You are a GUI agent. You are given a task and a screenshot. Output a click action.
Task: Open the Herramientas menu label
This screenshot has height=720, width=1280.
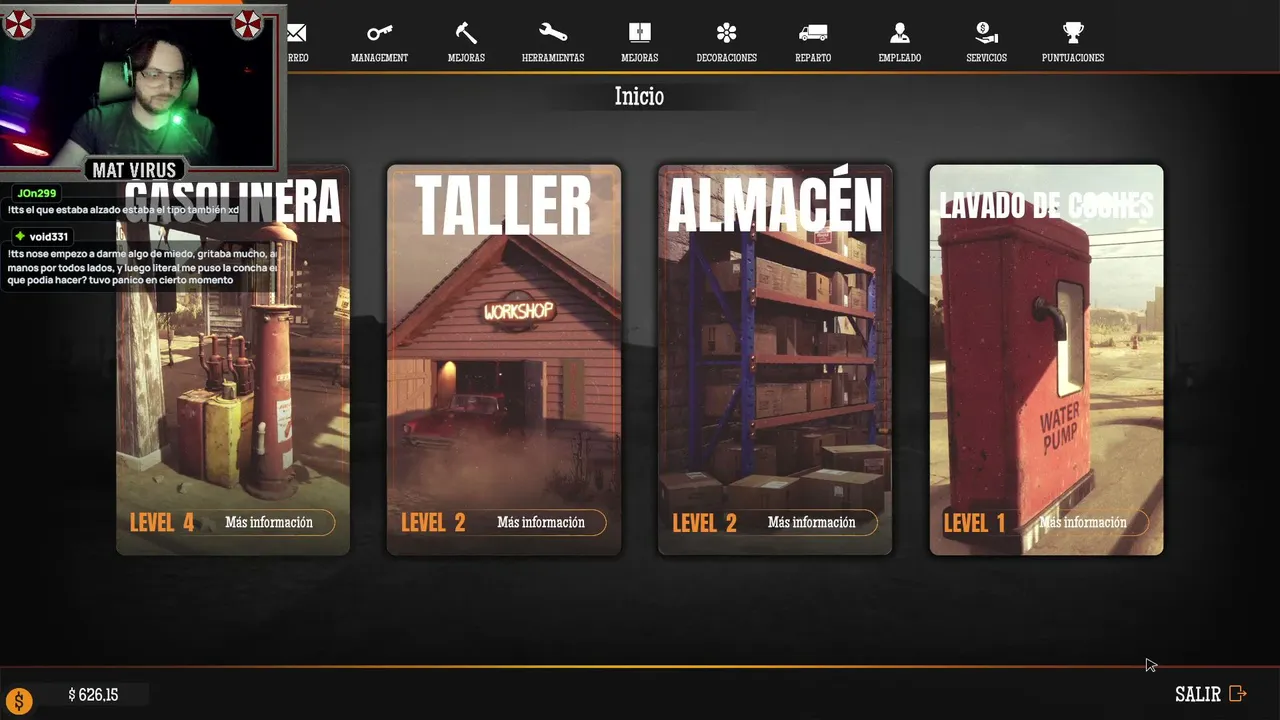tap(553, 58)
